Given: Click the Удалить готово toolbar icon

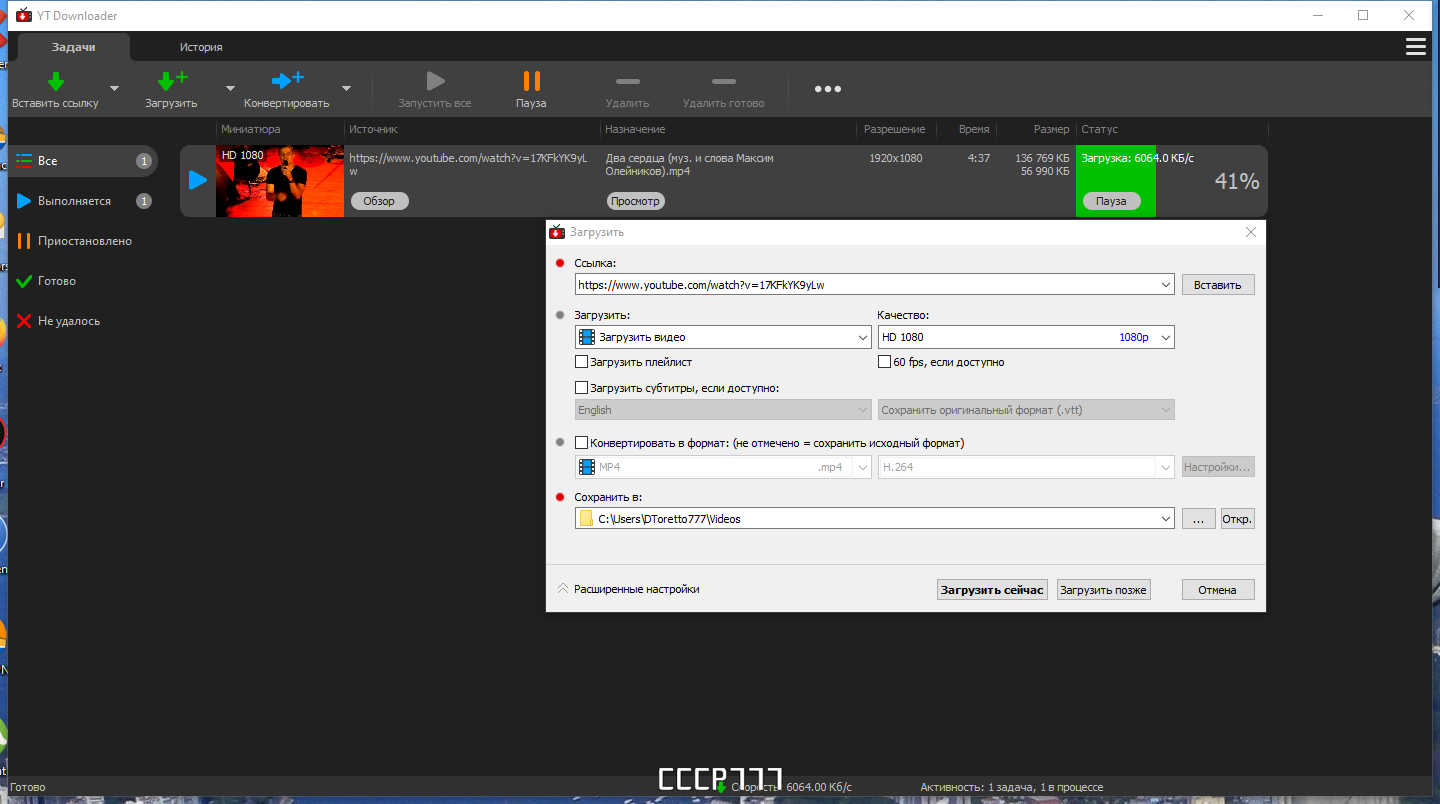Looking at the screenshot, I should coord(723,81).
